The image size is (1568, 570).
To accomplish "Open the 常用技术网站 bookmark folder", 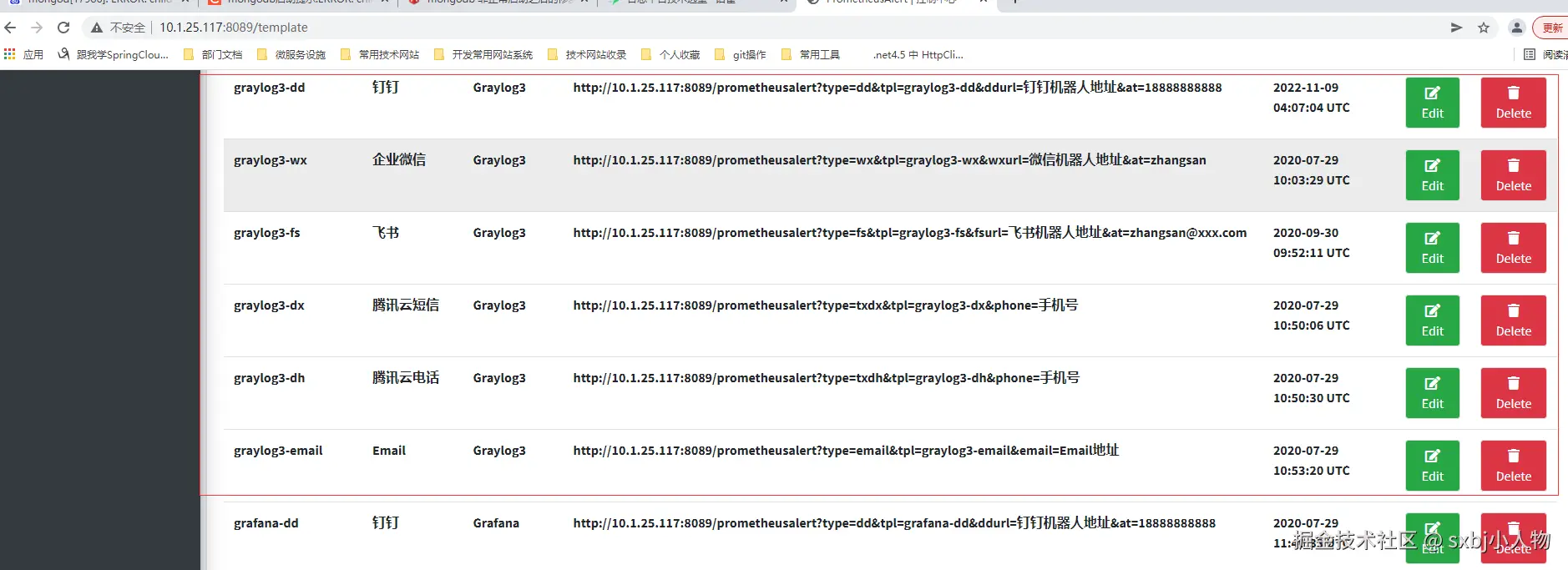I will [380, 54].
